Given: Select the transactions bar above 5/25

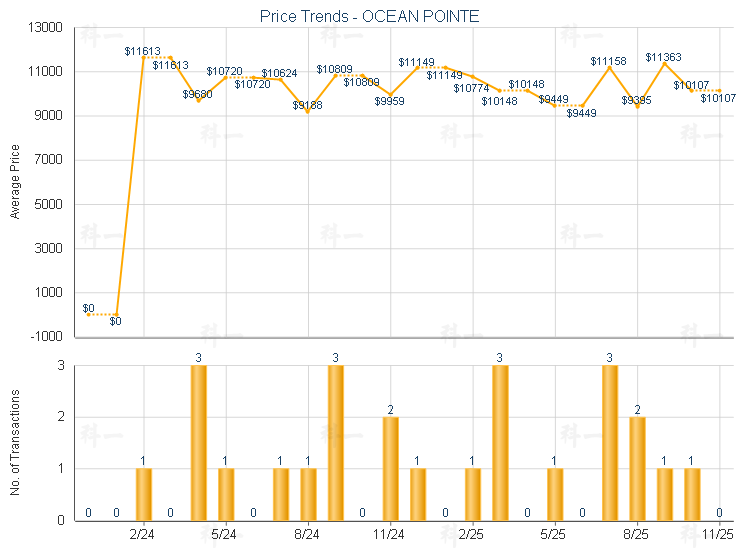Looking at the screenshot, I should point(555,493).
